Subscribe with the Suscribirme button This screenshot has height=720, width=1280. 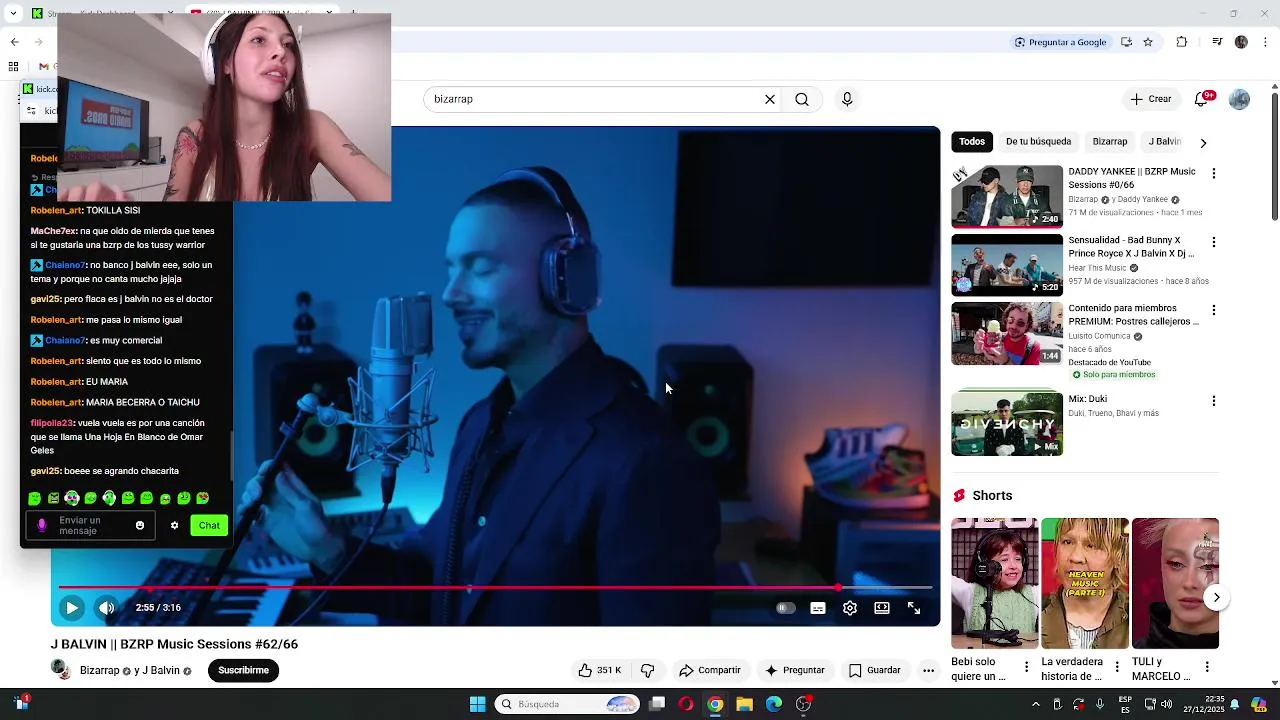tap(244, 670)
